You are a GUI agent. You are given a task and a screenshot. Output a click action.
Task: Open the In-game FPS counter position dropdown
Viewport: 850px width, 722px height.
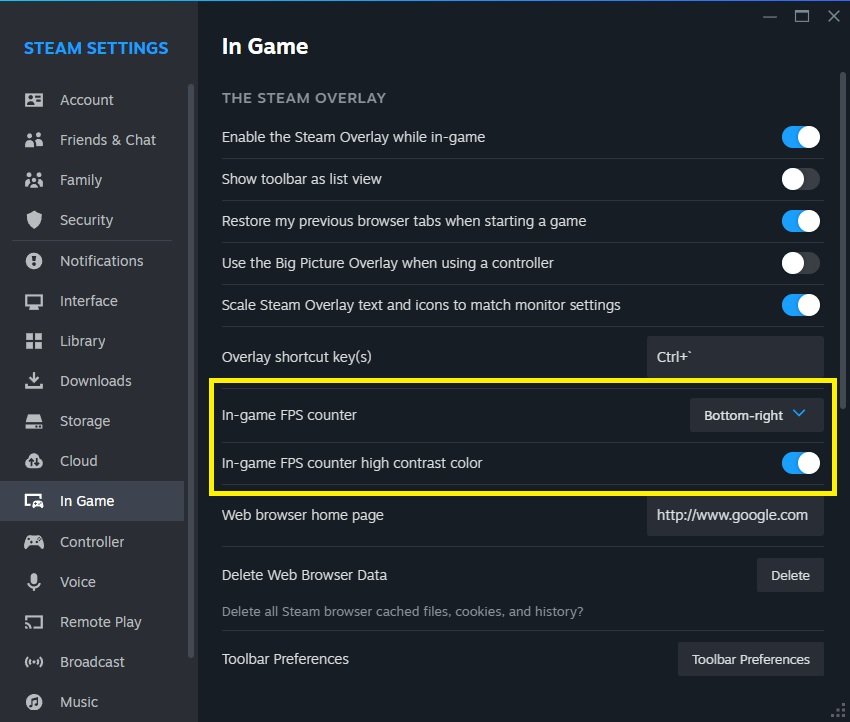tap(756, 415)
